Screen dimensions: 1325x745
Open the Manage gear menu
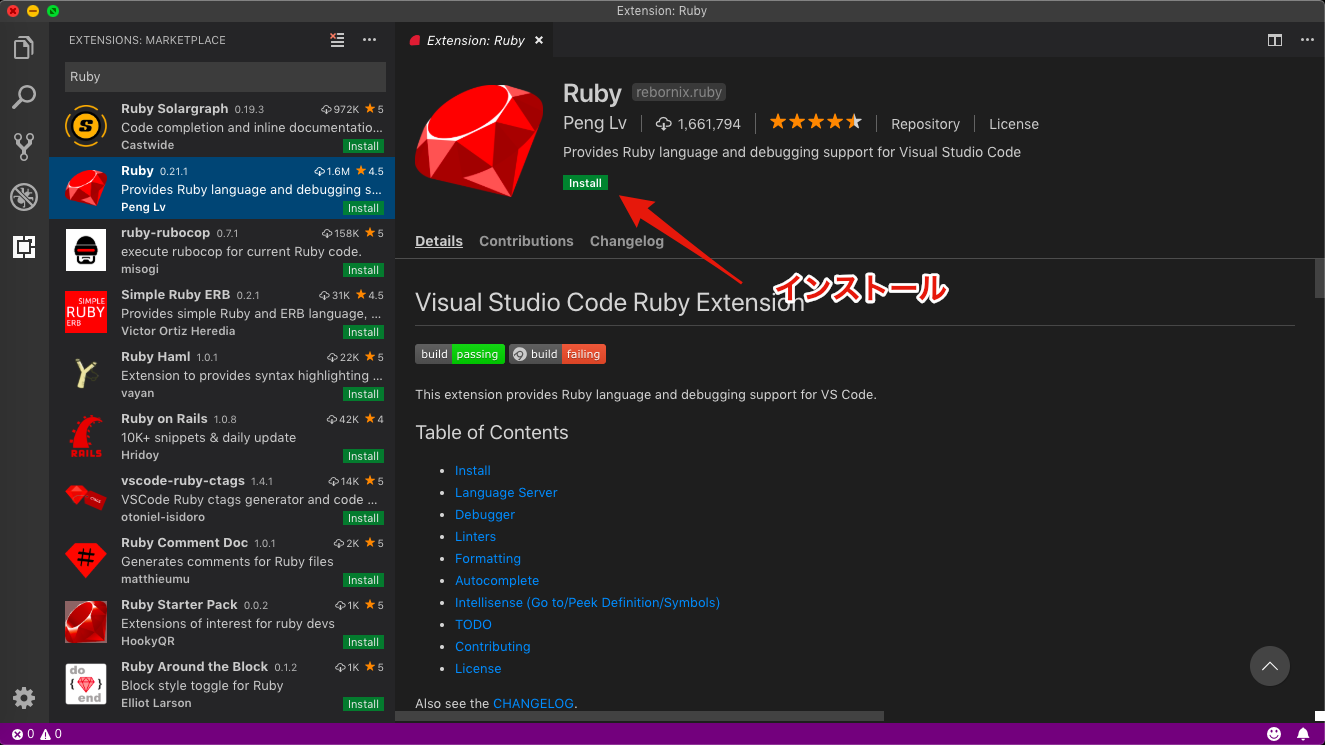point(24,698)
